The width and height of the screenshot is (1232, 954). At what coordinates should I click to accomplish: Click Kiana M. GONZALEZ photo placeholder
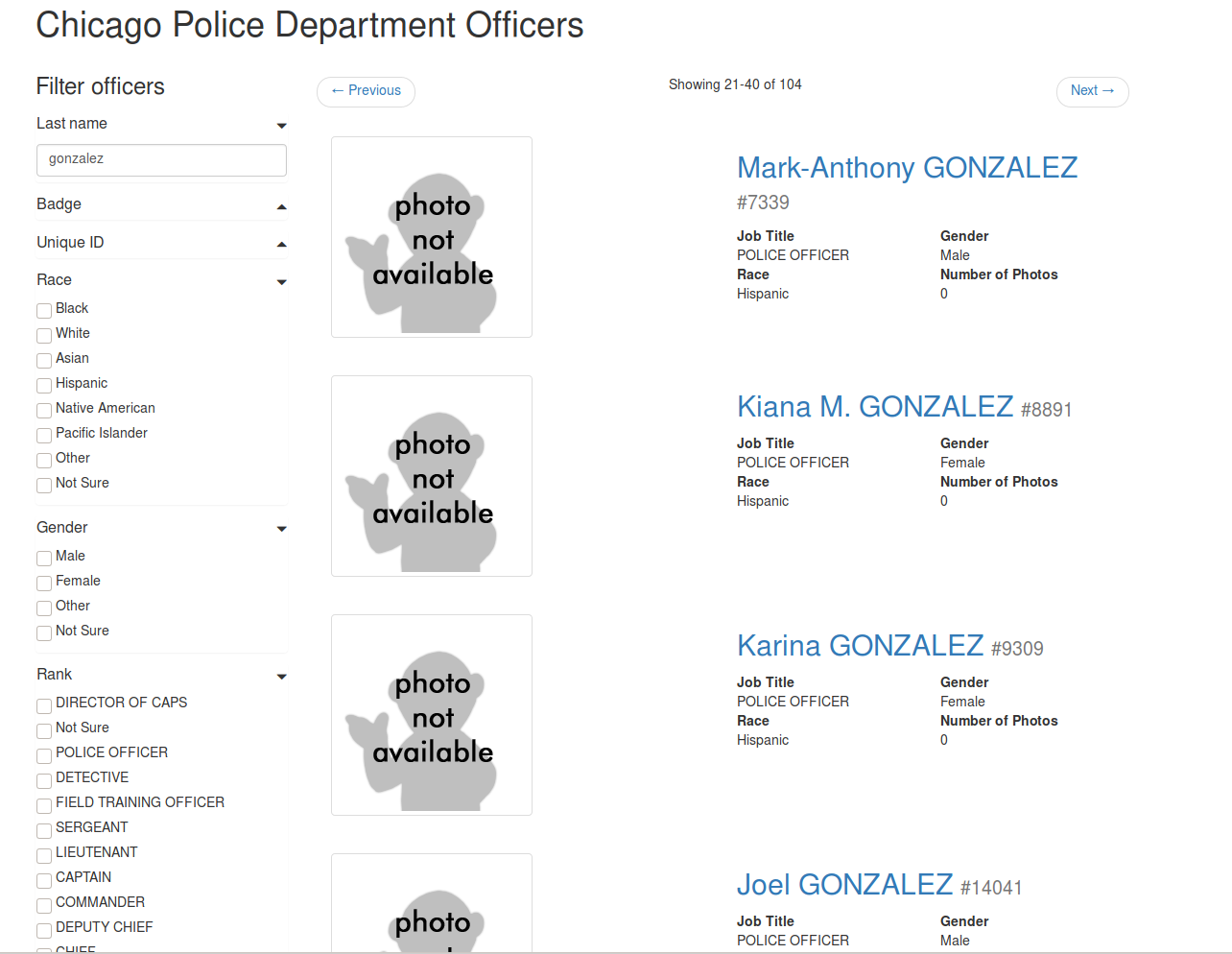(x=432, y=476)
